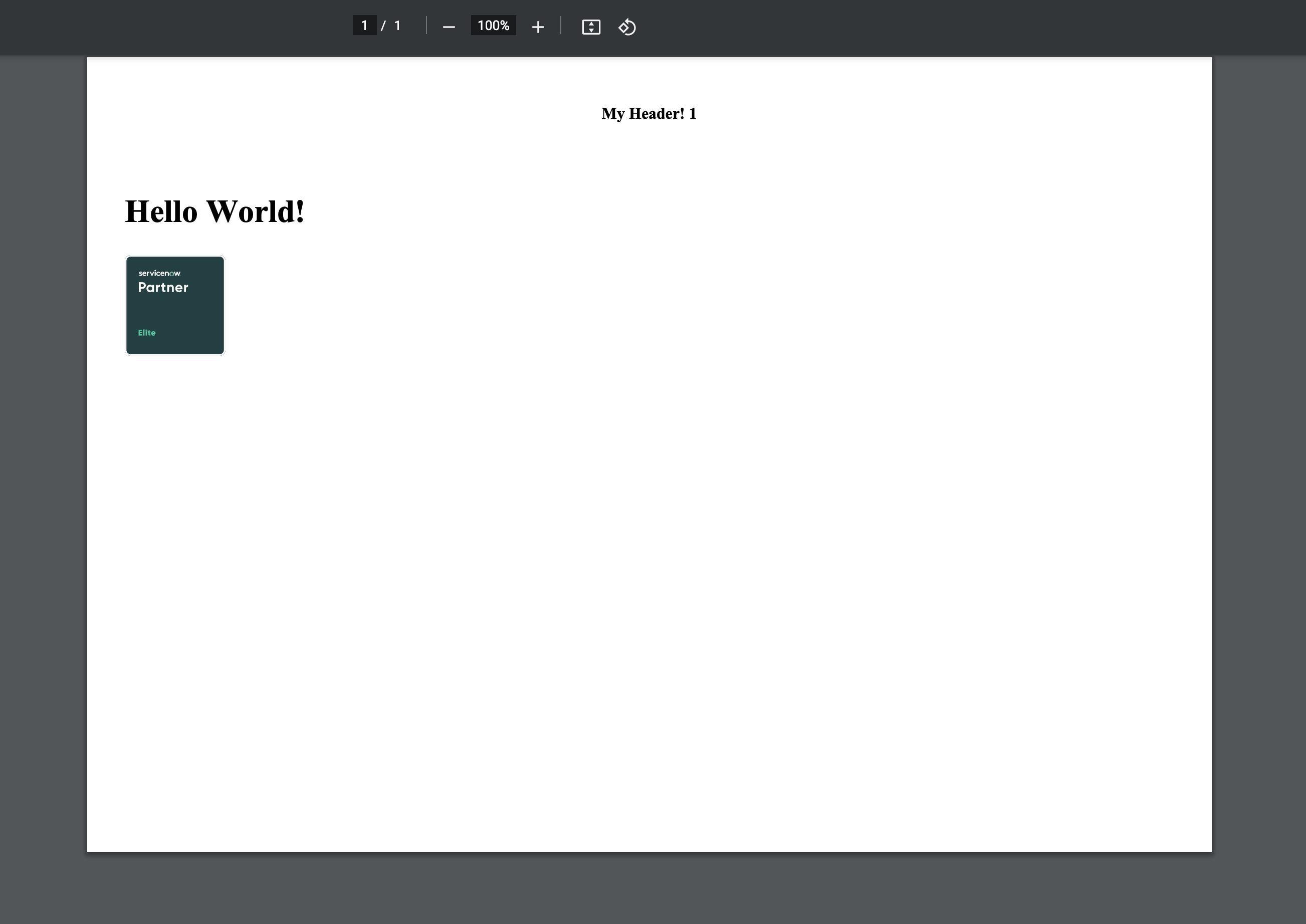Click the Elite label on the badge
1306x924 pixels.
146,332
